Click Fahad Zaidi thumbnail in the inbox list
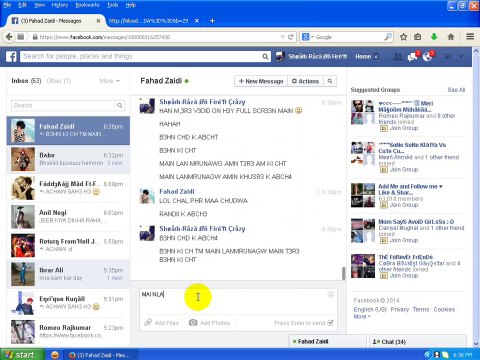 coord(23,131)
